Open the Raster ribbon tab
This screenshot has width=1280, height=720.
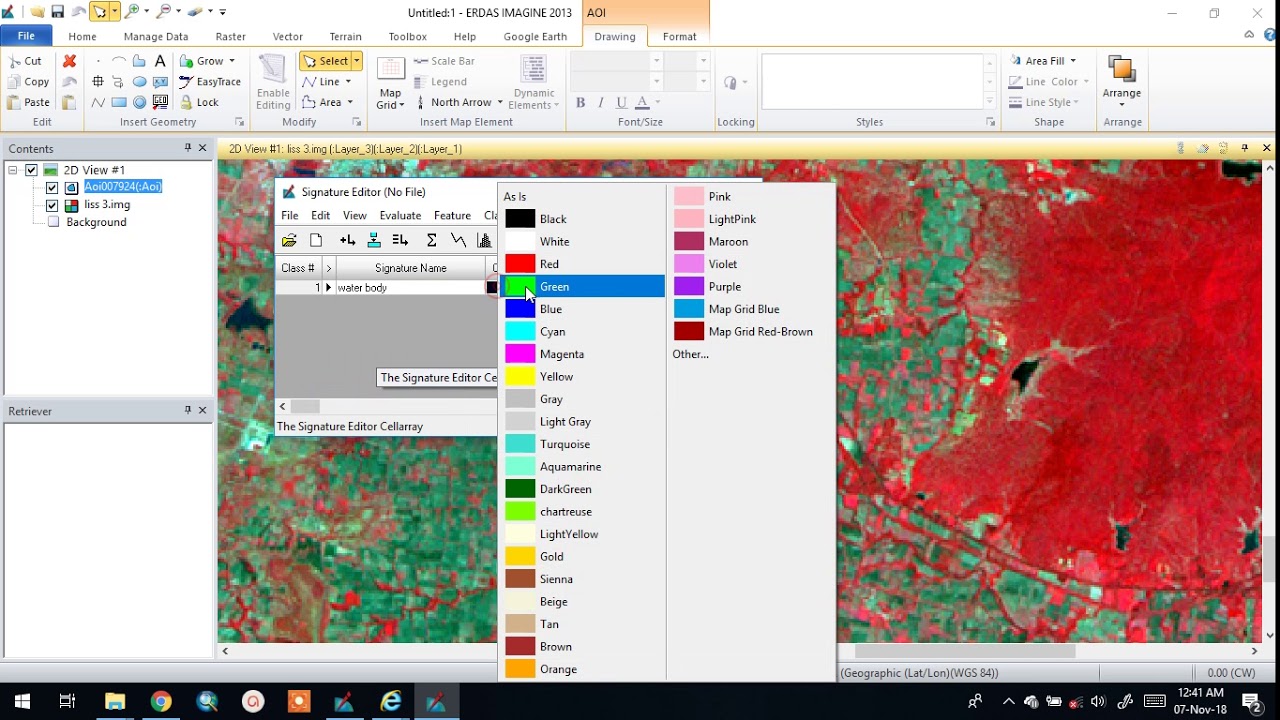(230, 36)
